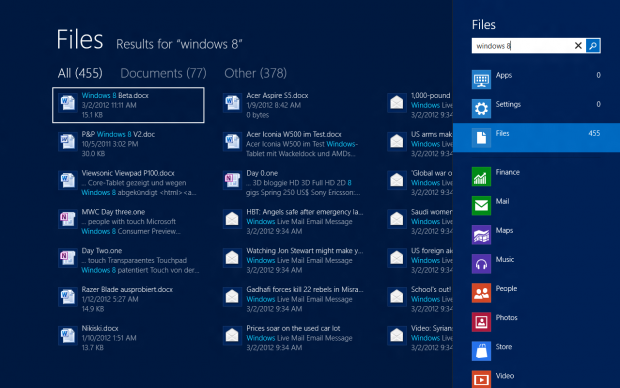Switch to the Documents (77) tab

163,73
